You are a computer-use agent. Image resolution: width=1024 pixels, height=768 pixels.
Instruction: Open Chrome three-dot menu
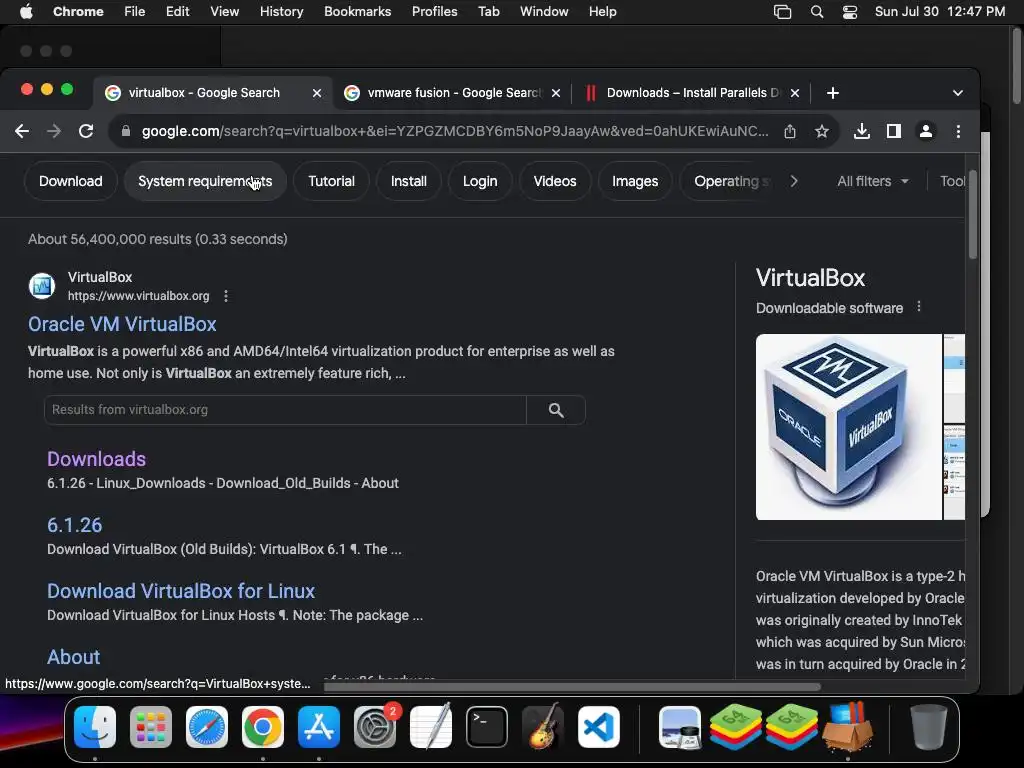coord(958,131)
